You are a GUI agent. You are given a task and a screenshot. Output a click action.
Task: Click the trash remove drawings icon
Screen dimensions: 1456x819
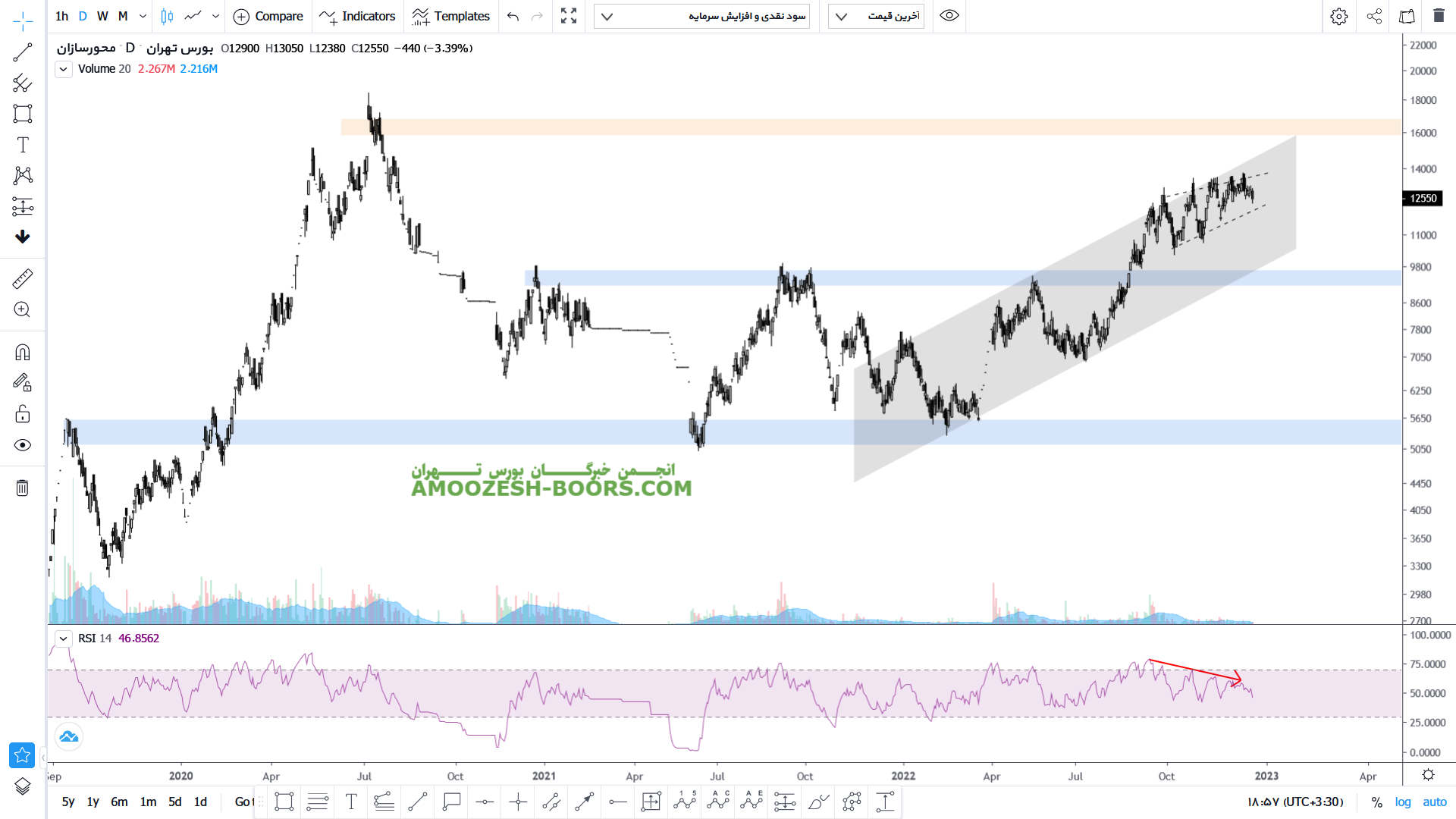coord(23,488)
